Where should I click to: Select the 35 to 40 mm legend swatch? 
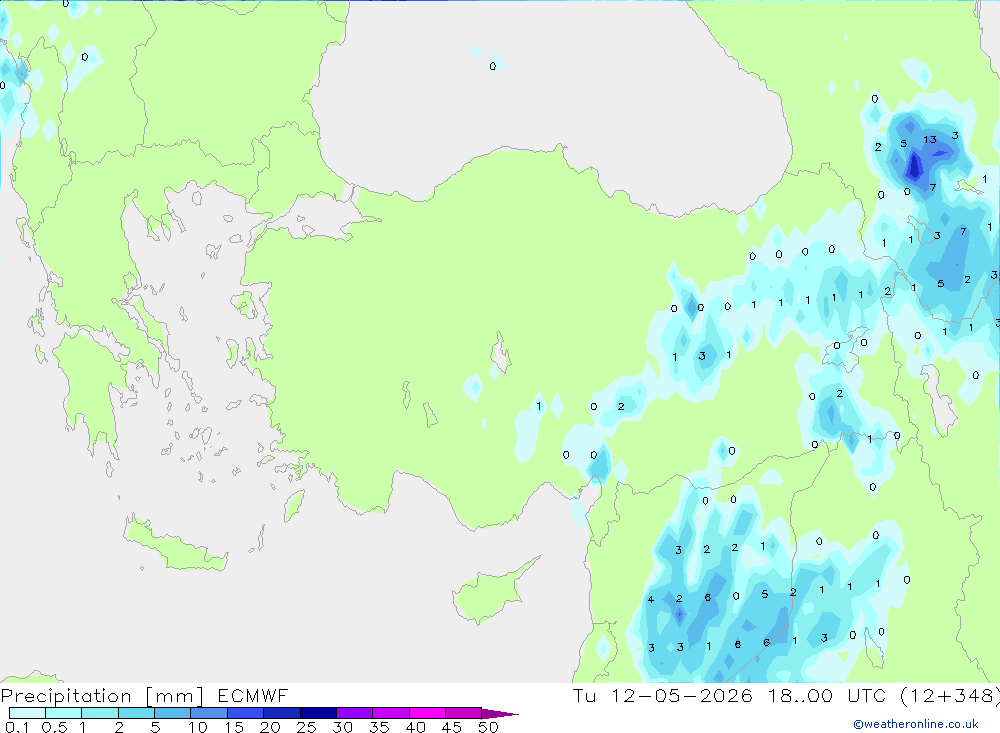point(391,713)
